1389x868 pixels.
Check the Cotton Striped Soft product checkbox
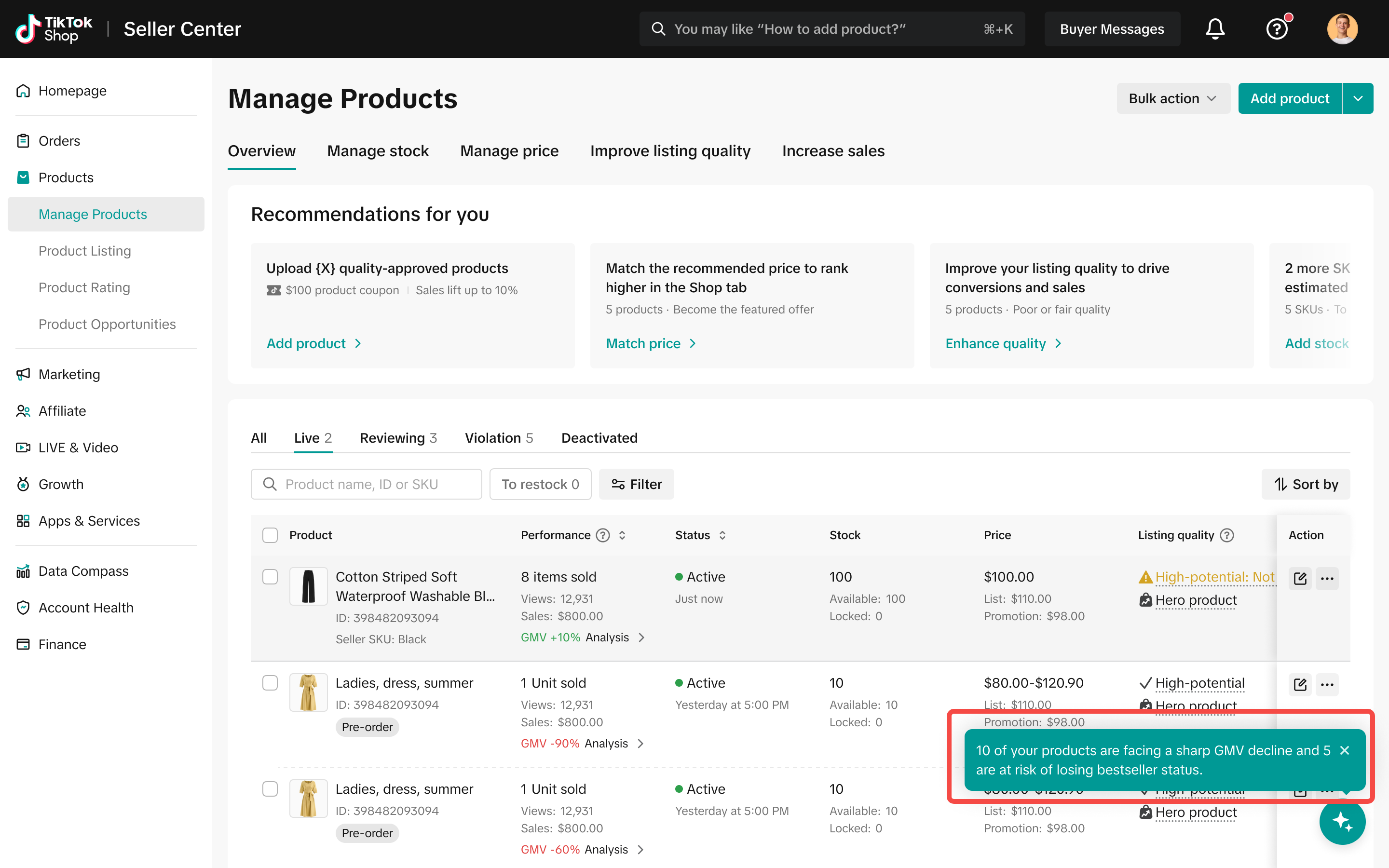click(x=270, y=577)
